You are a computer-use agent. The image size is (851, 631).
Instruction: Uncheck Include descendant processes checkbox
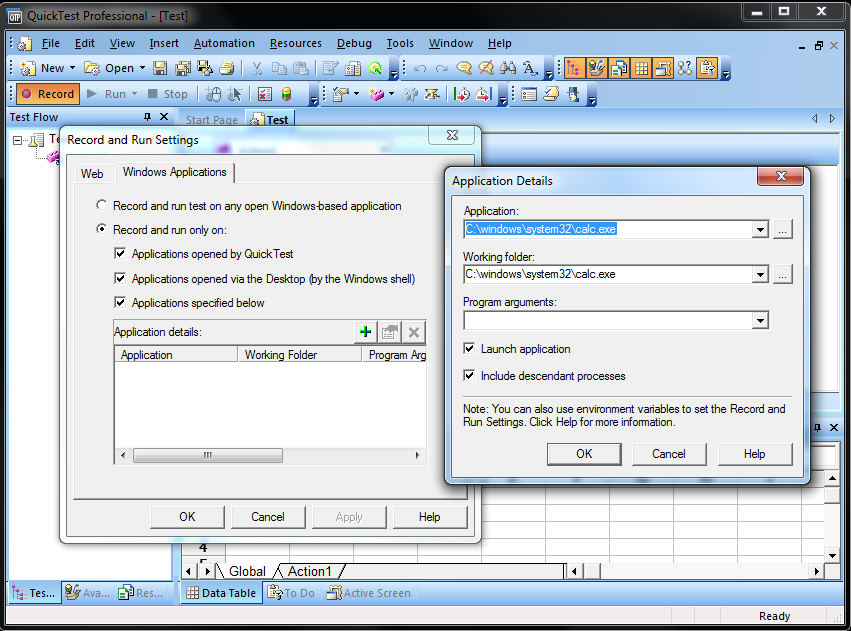[x=469, y=375]
